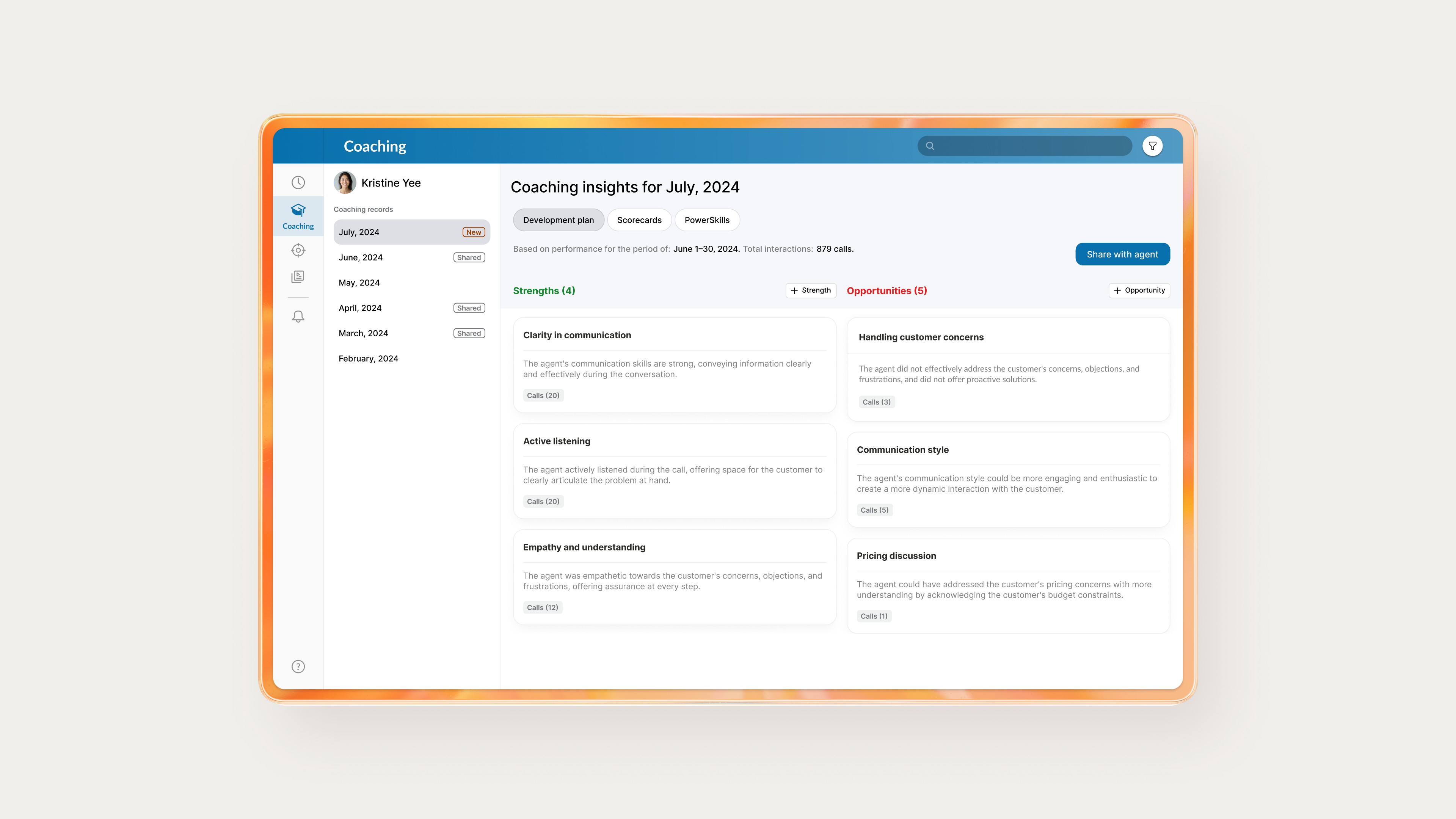
Task: Click the search magnifier icon
Action: tap(930, 146)
